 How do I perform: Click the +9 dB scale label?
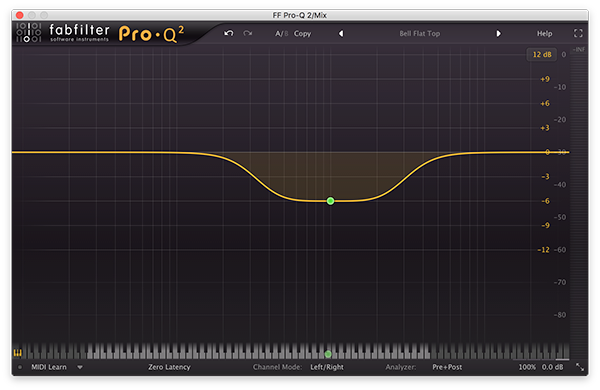545,79
